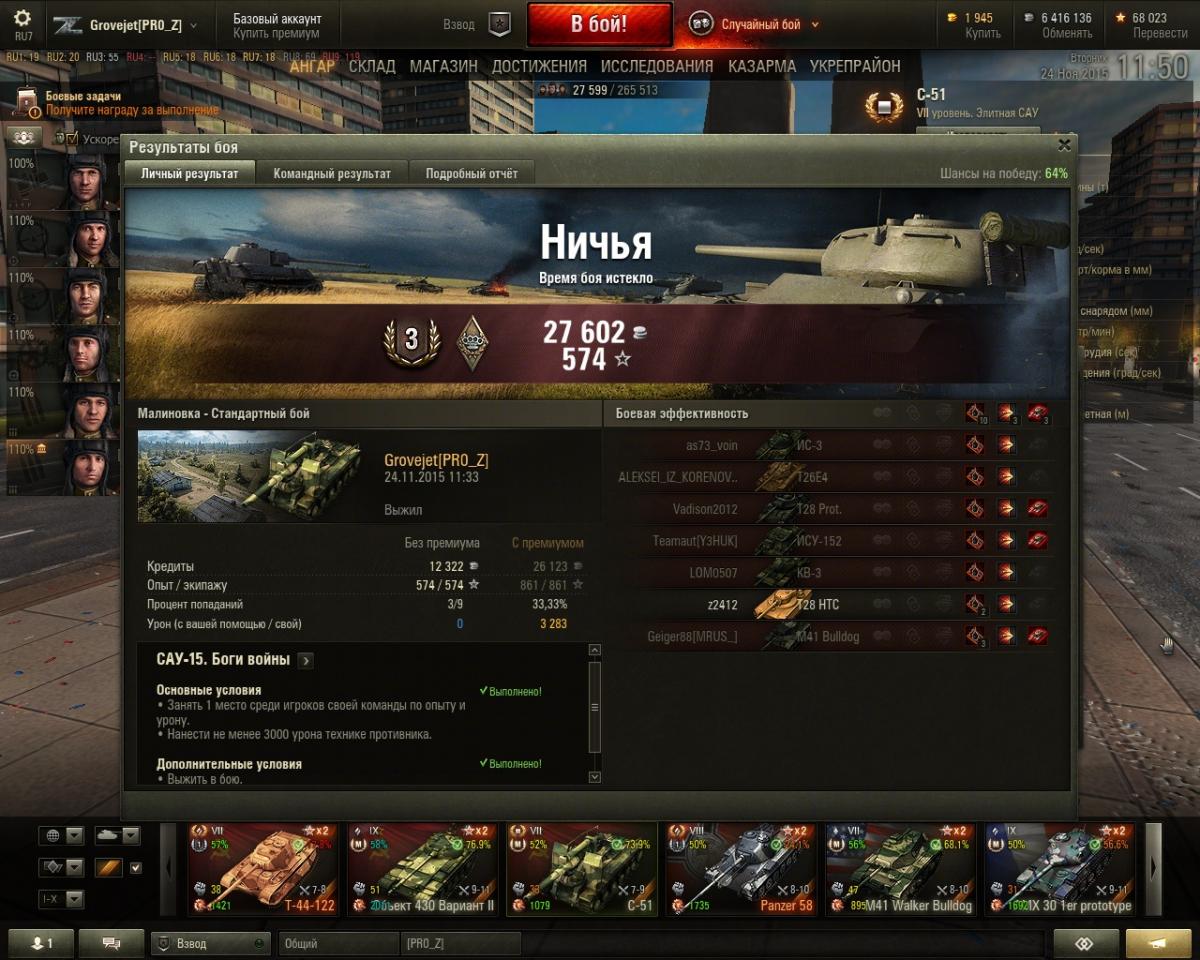Click the red В бой! button
Viewport: 1200px width, 960px height.
pyautogui.click(x=599, y=24)
